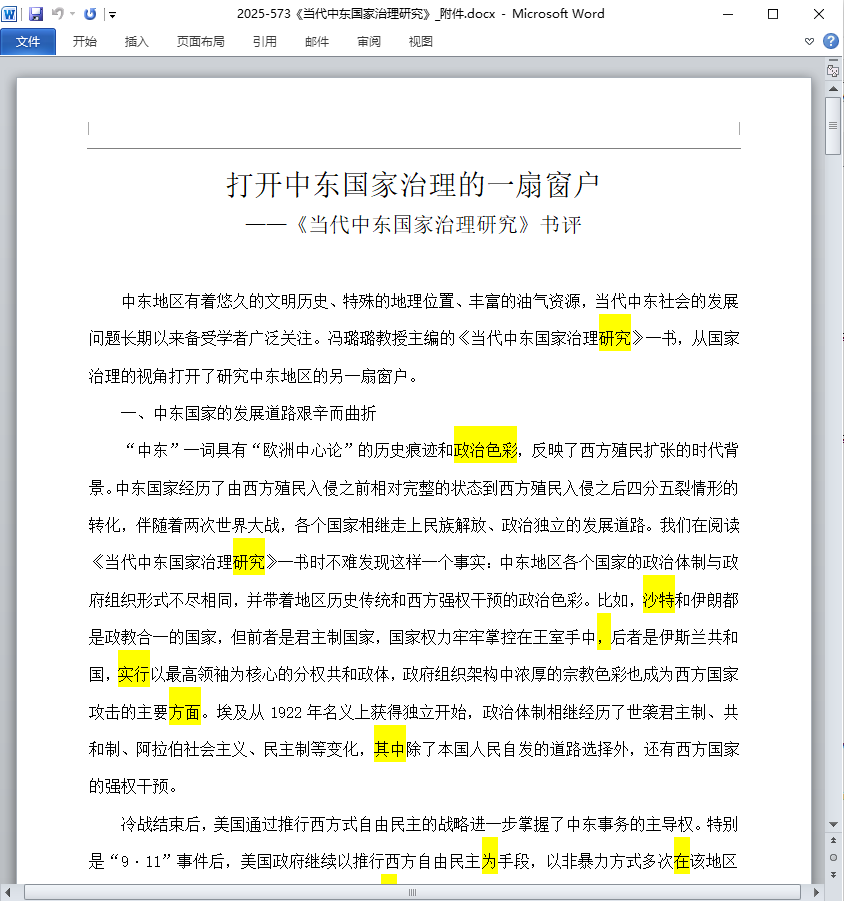
Task: Select the 页面布局 (Page Layout) tab
Action: (200, 41)
